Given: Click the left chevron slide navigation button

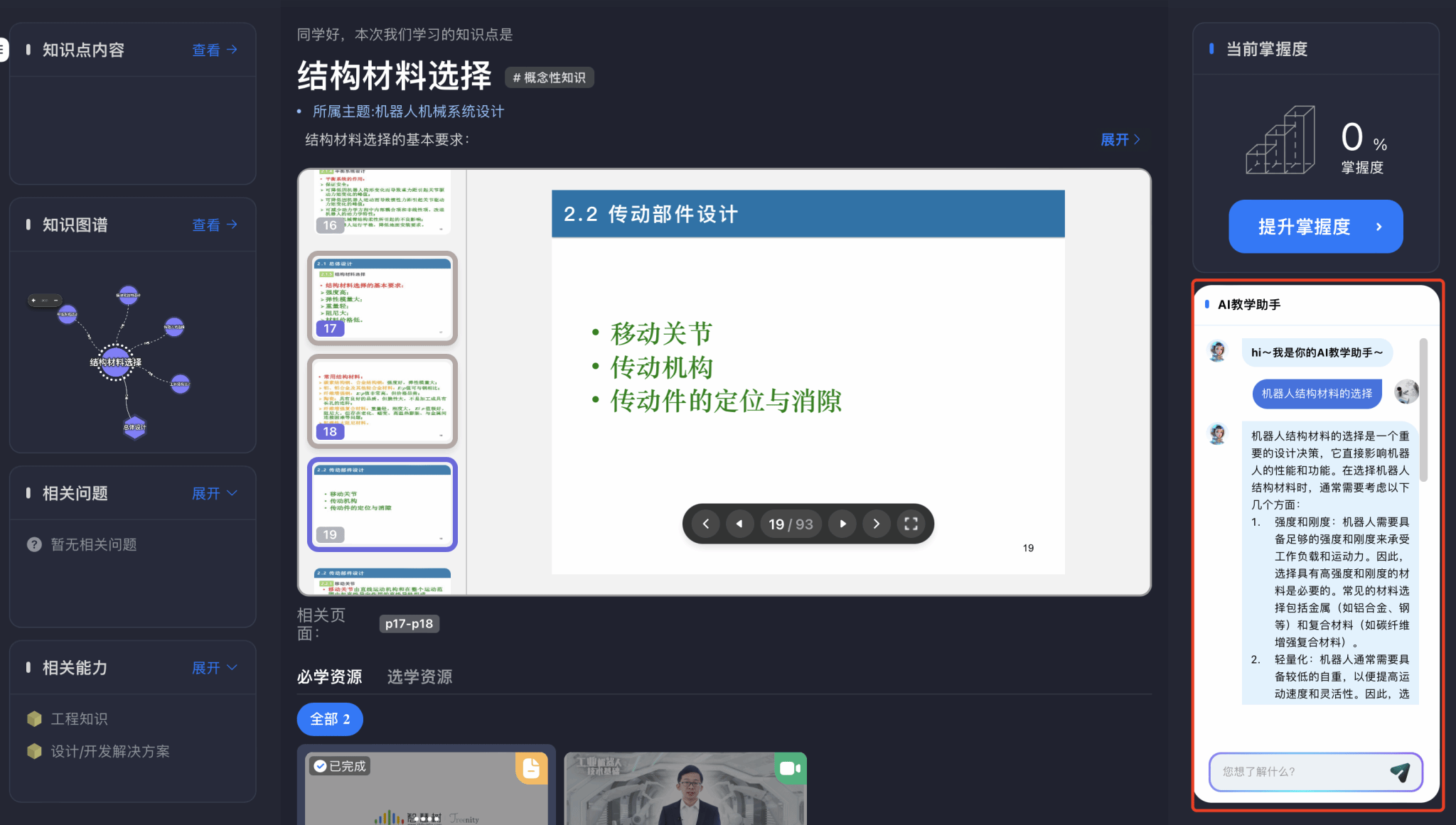Looking at the screenshot, I should (x=705, y=524).
